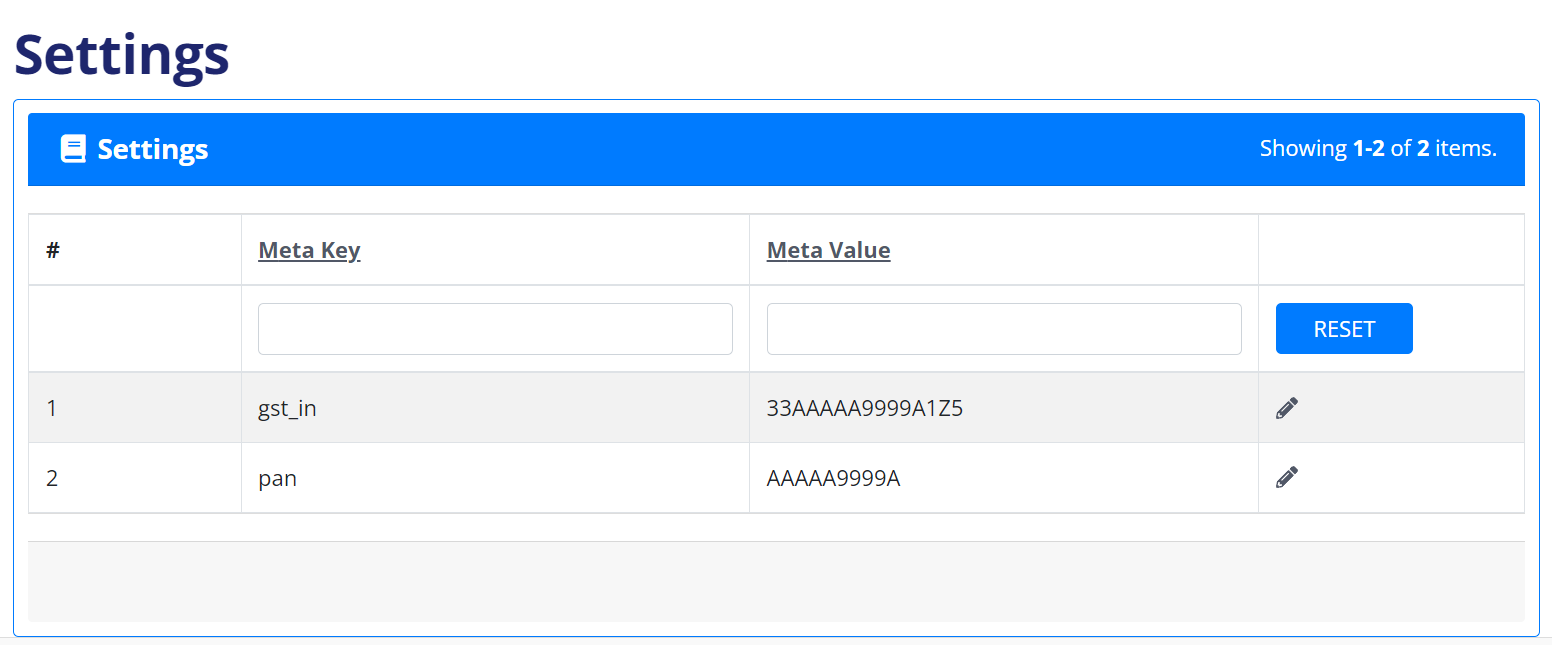Click the 'Showing 1-2 of 2 items' summary
The width and height of the screenshot is (1552, 645).
1377,149
